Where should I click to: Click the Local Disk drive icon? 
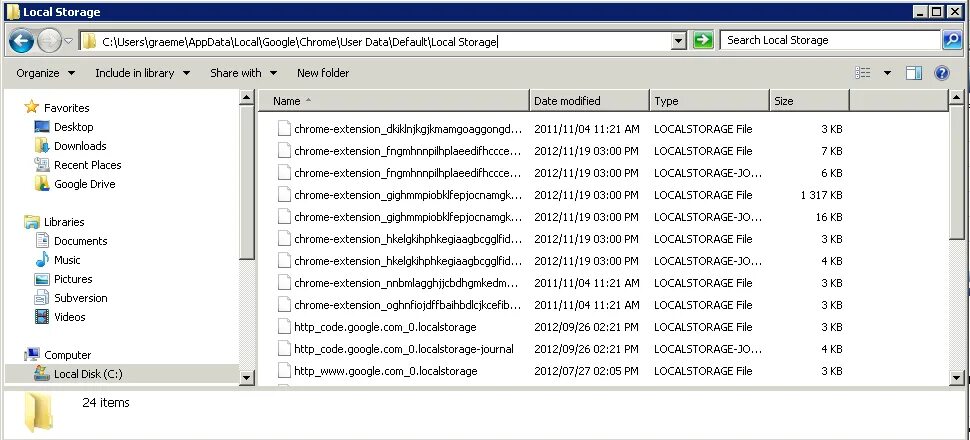42,373
